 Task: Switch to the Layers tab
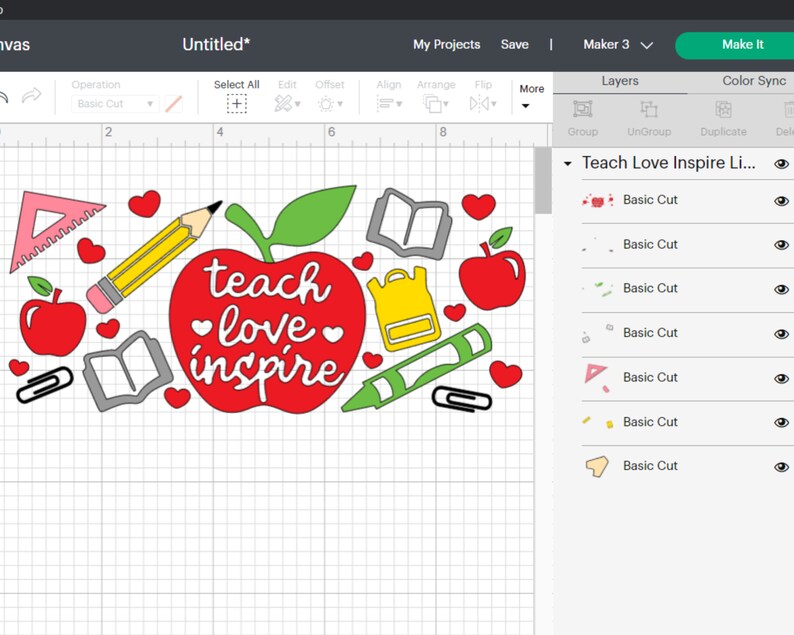(620, 81)
